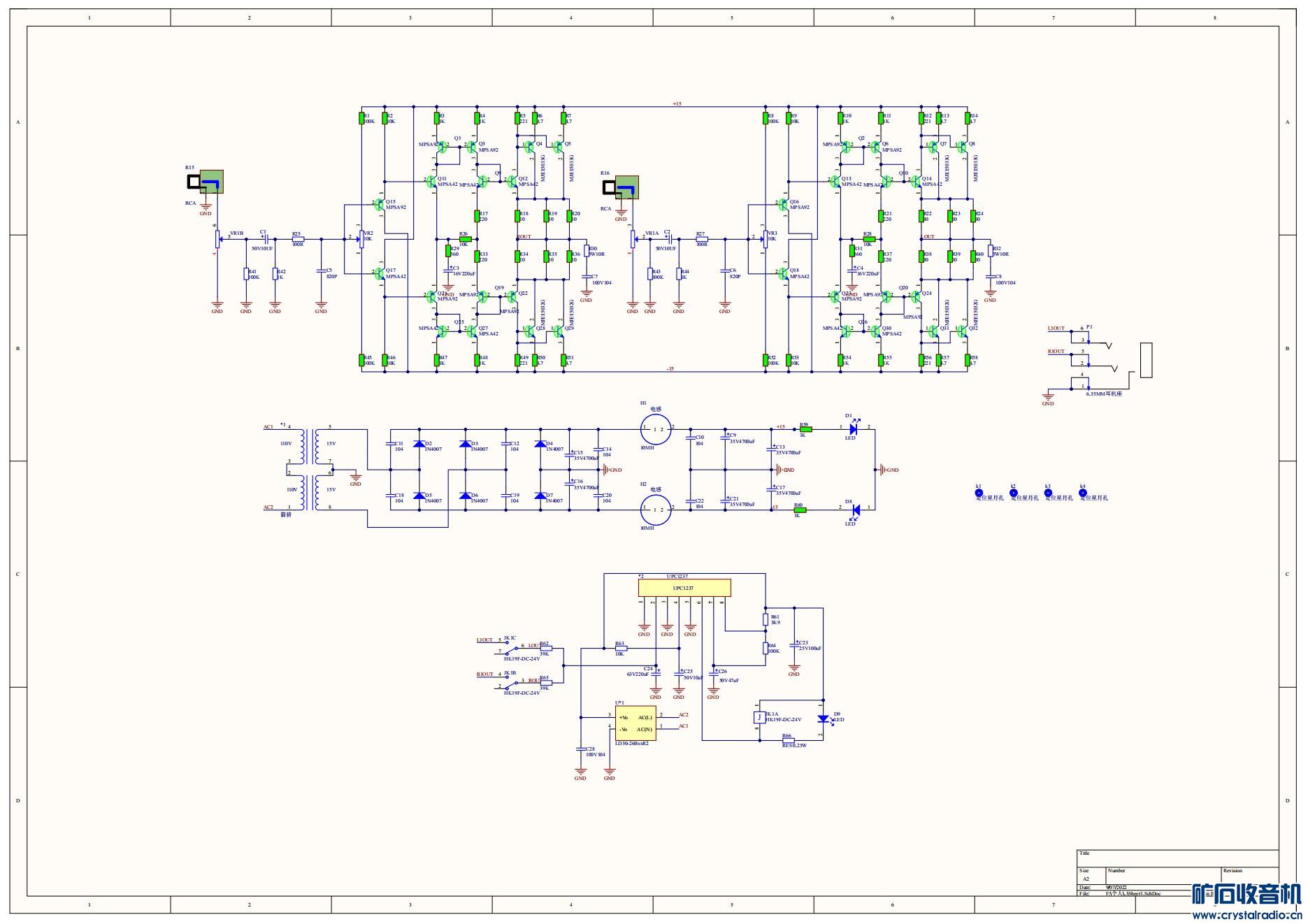Click the LD30-26BxxR2 power module U*1

click(635, 724)
